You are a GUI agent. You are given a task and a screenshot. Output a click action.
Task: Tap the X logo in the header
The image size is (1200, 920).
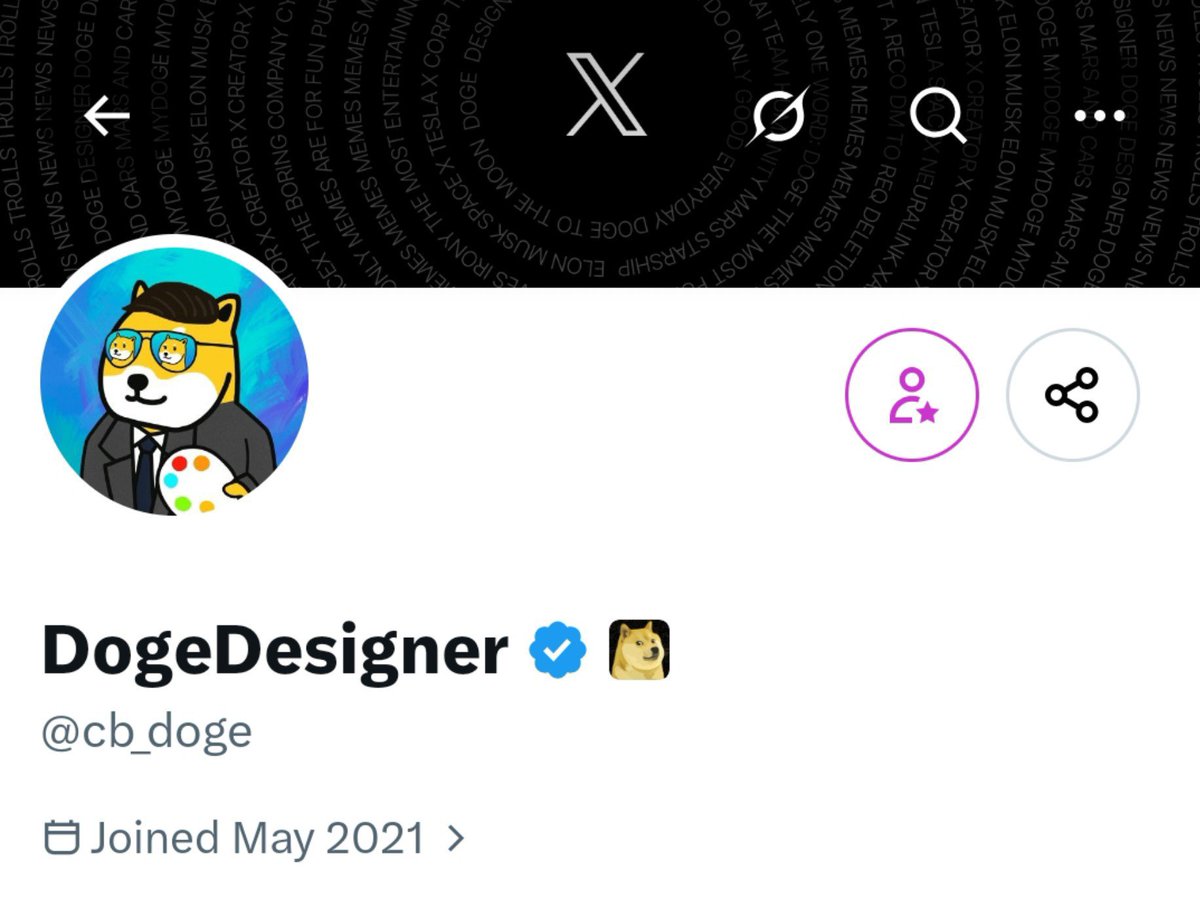tap(606, 95)
